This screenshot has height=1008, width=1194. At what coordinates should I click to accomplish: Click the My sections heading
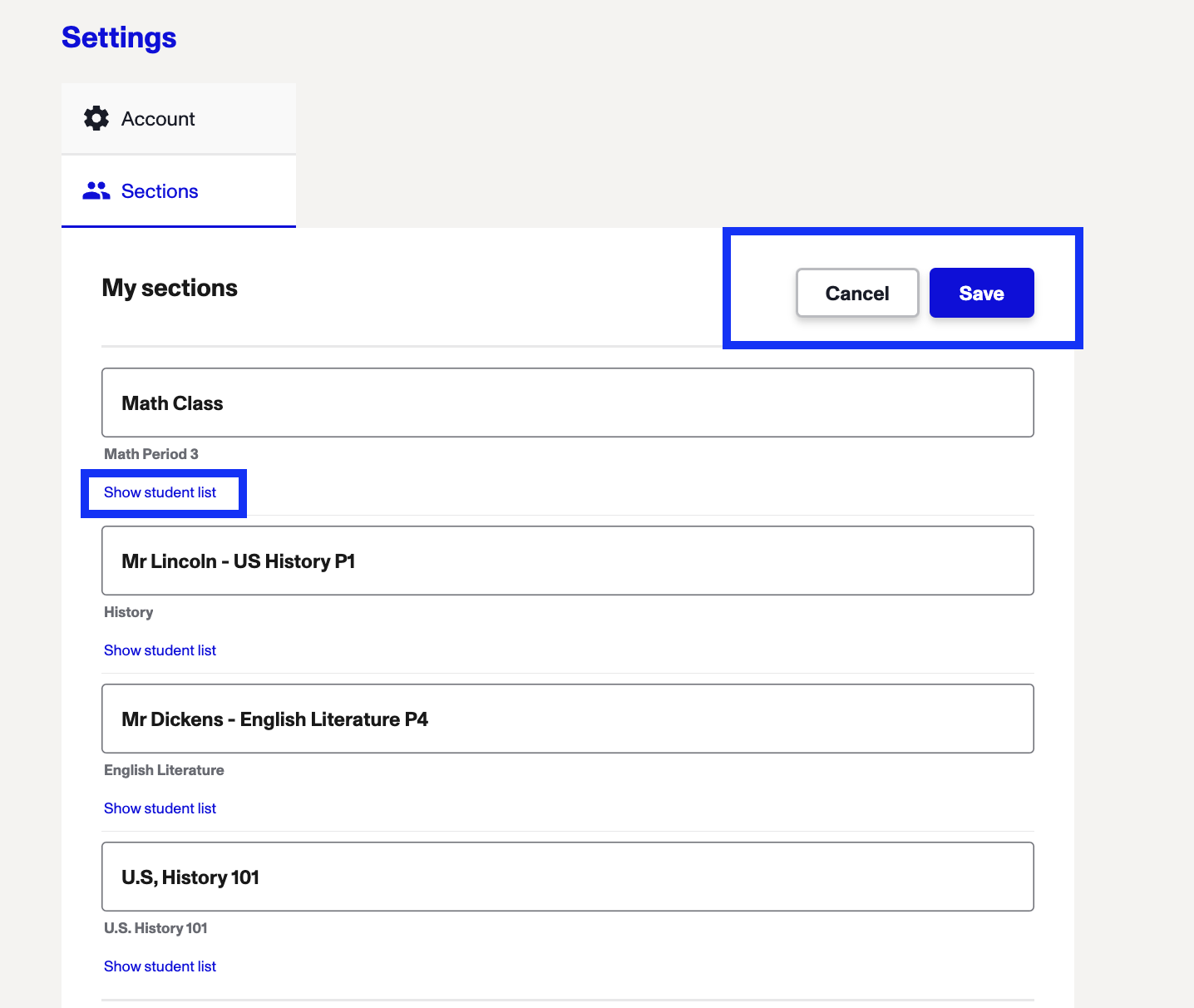(170, 288)
